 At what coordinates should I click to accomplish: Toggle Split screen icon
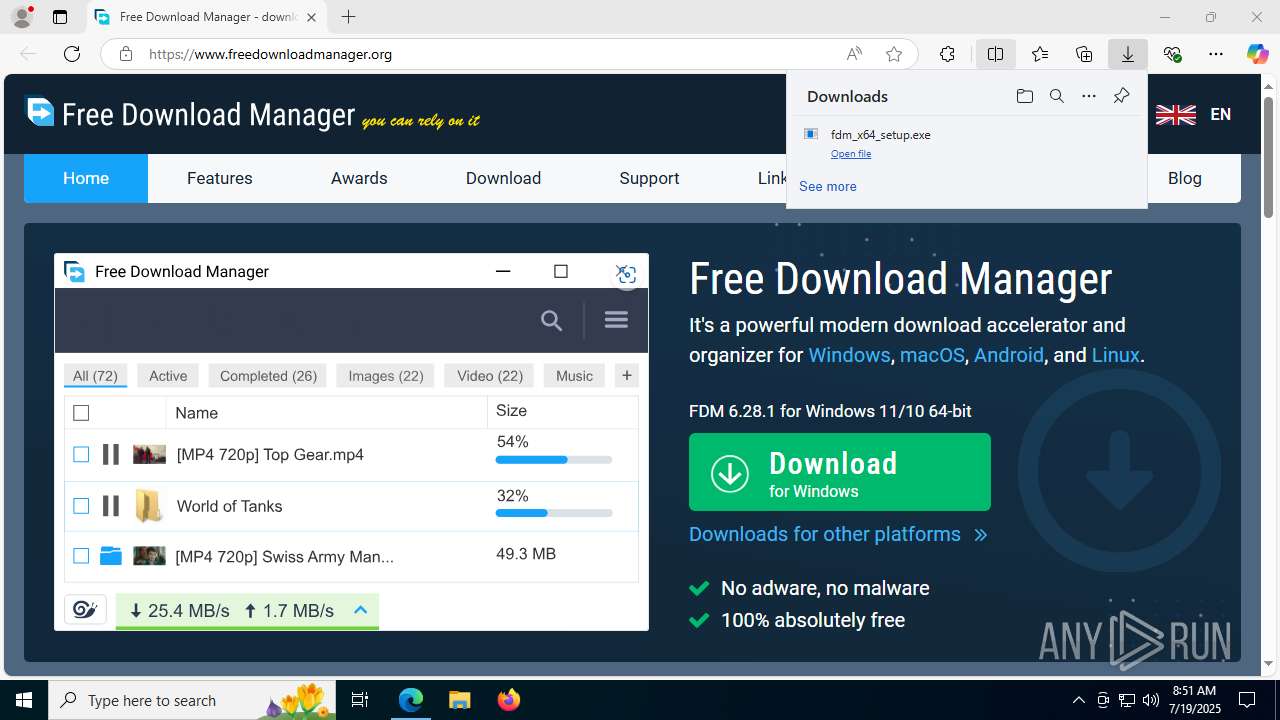coord(995,54)
